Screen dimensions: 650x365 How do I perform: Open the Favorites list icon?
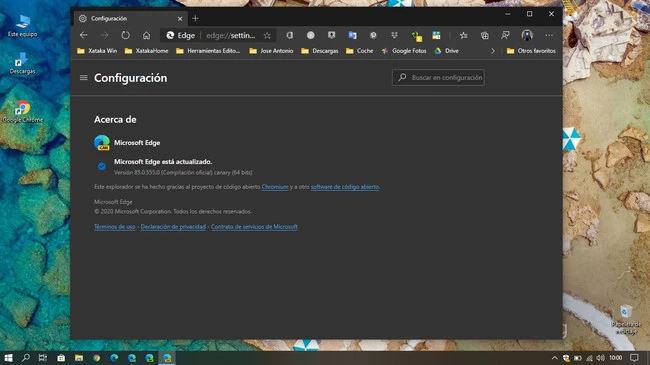point(463,35)
